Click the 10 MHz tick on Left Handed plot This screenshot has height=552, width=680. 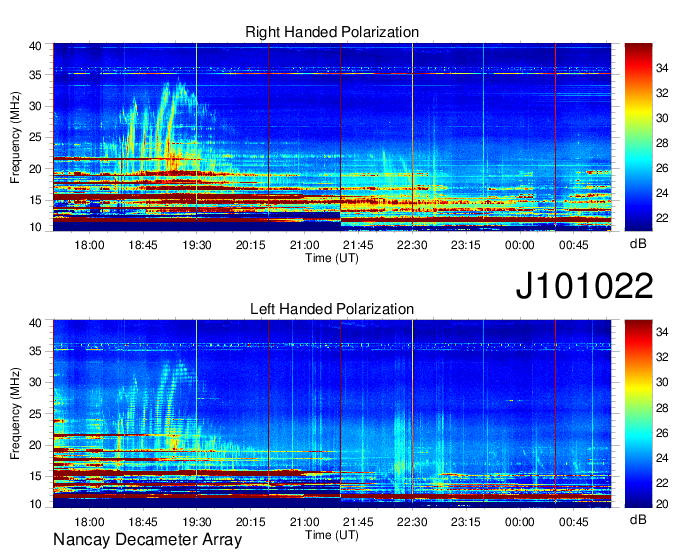coord(36,503)
